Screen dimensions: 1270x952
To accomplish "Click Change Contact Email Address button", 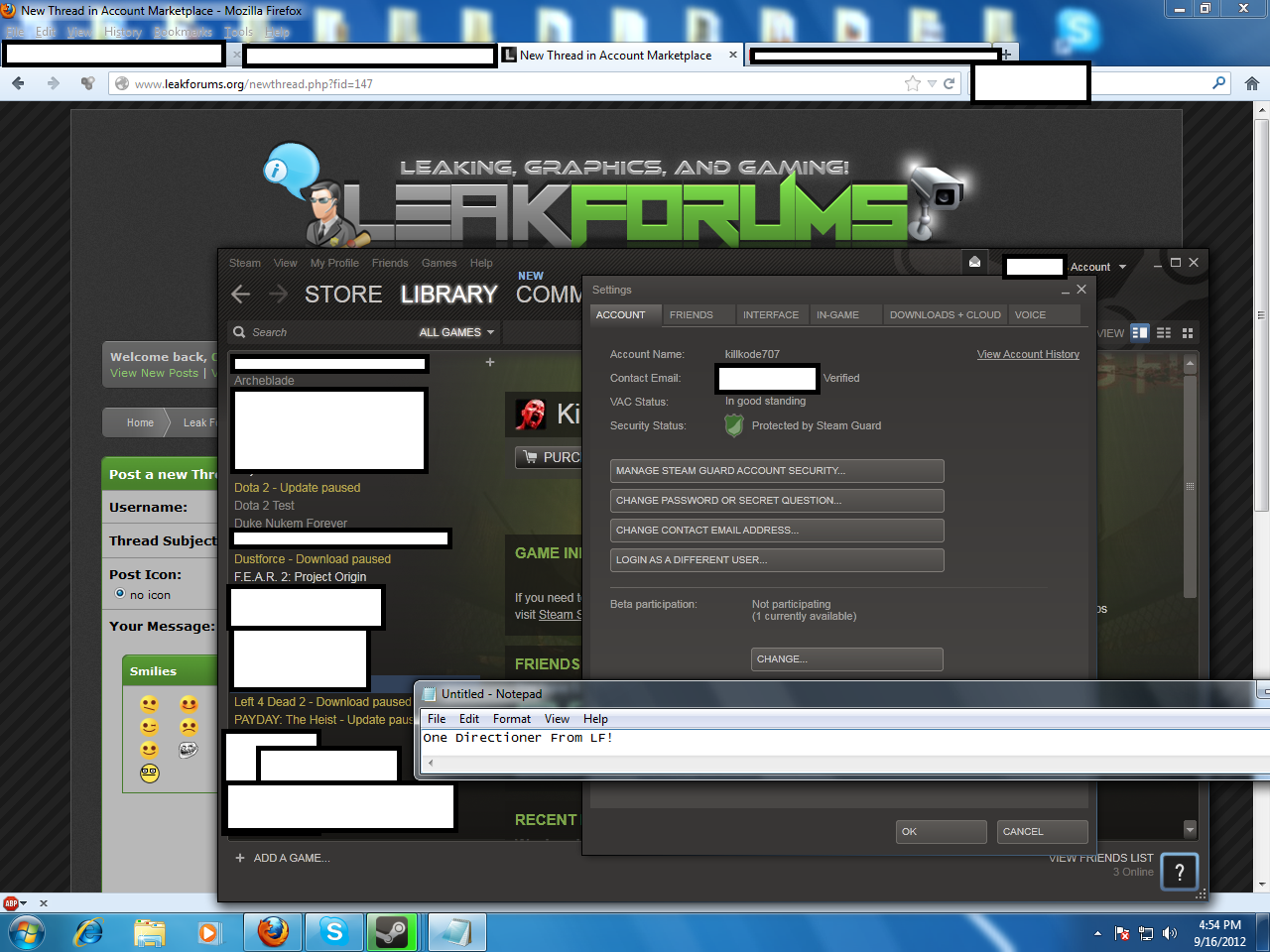I will [777, 531].
